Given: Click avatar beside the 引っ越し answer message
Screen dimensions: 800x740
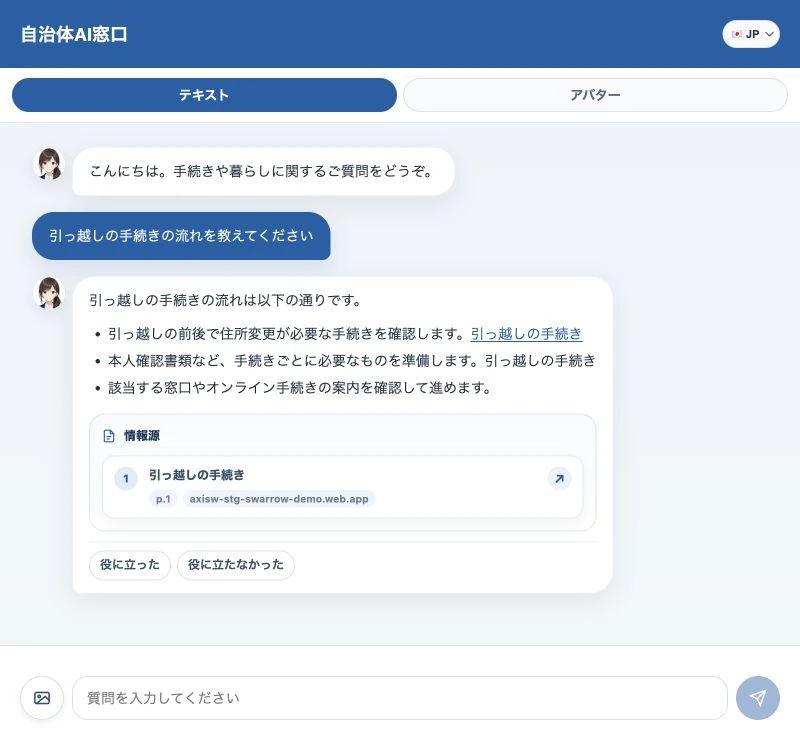Looking at the screenshot, I should coord(49,293).
